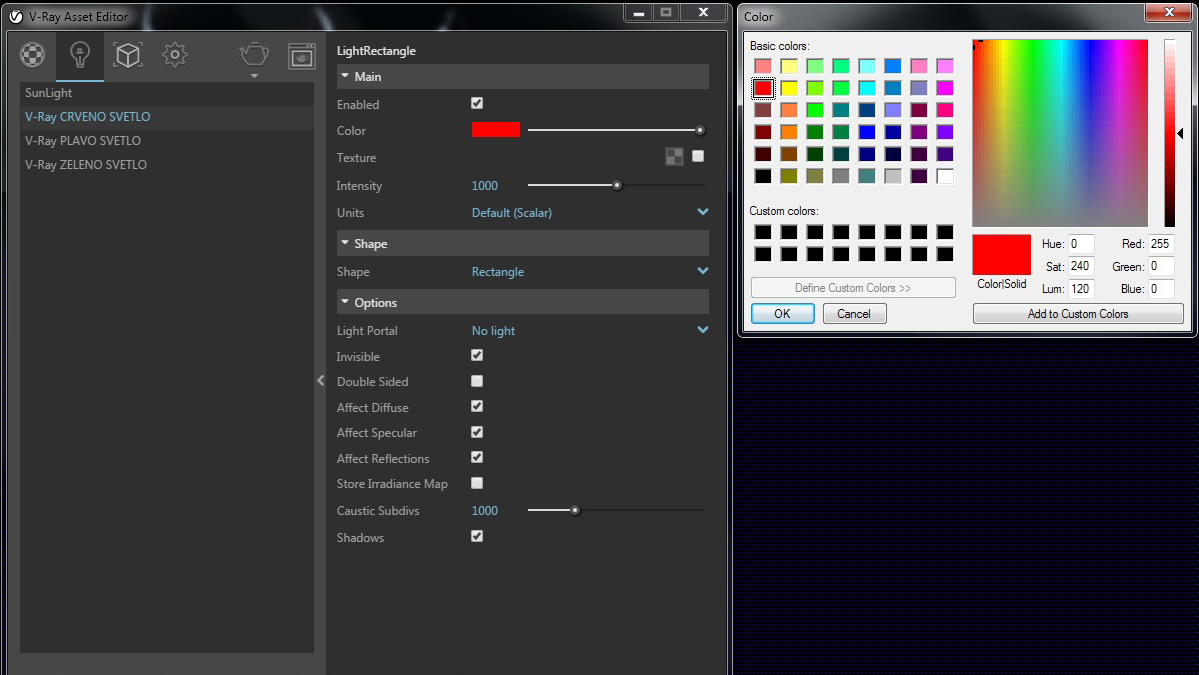Open the Geometry tab cube icon
The height and width of the screenshot is (675, 1199).
coord(128,54)
